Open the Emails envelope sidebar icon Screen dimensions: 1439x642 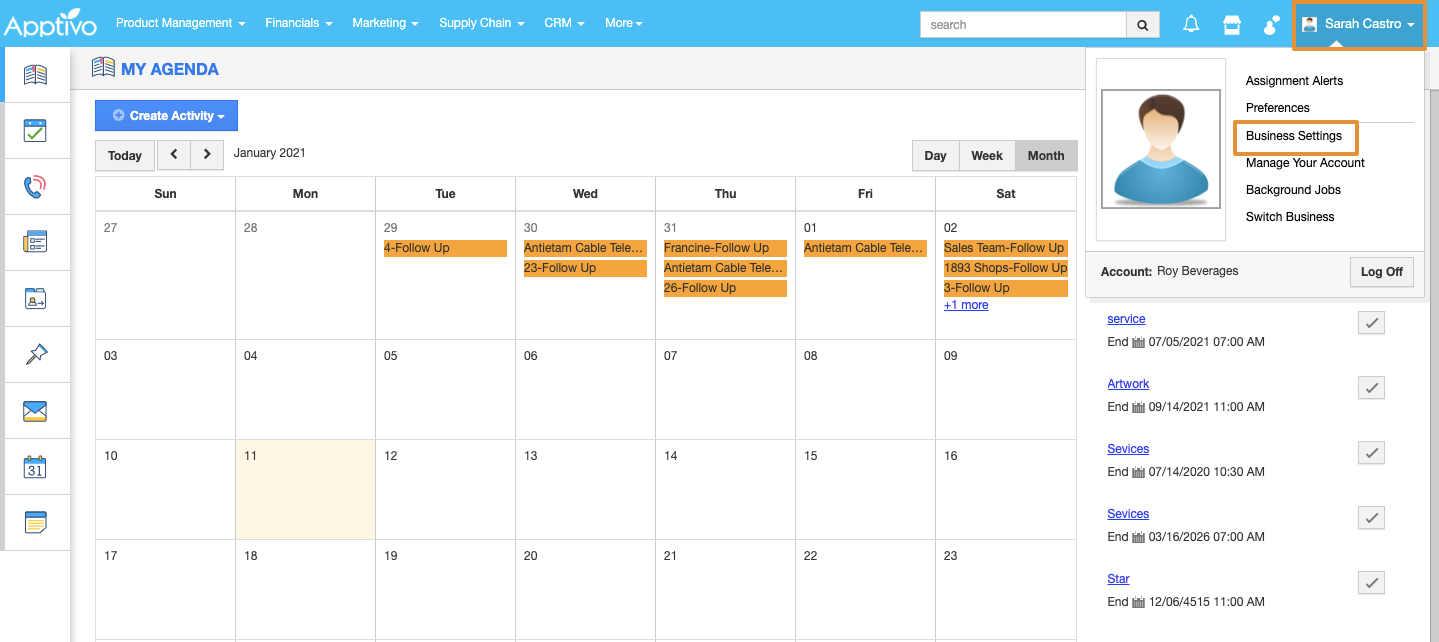(x=35, y=410)
